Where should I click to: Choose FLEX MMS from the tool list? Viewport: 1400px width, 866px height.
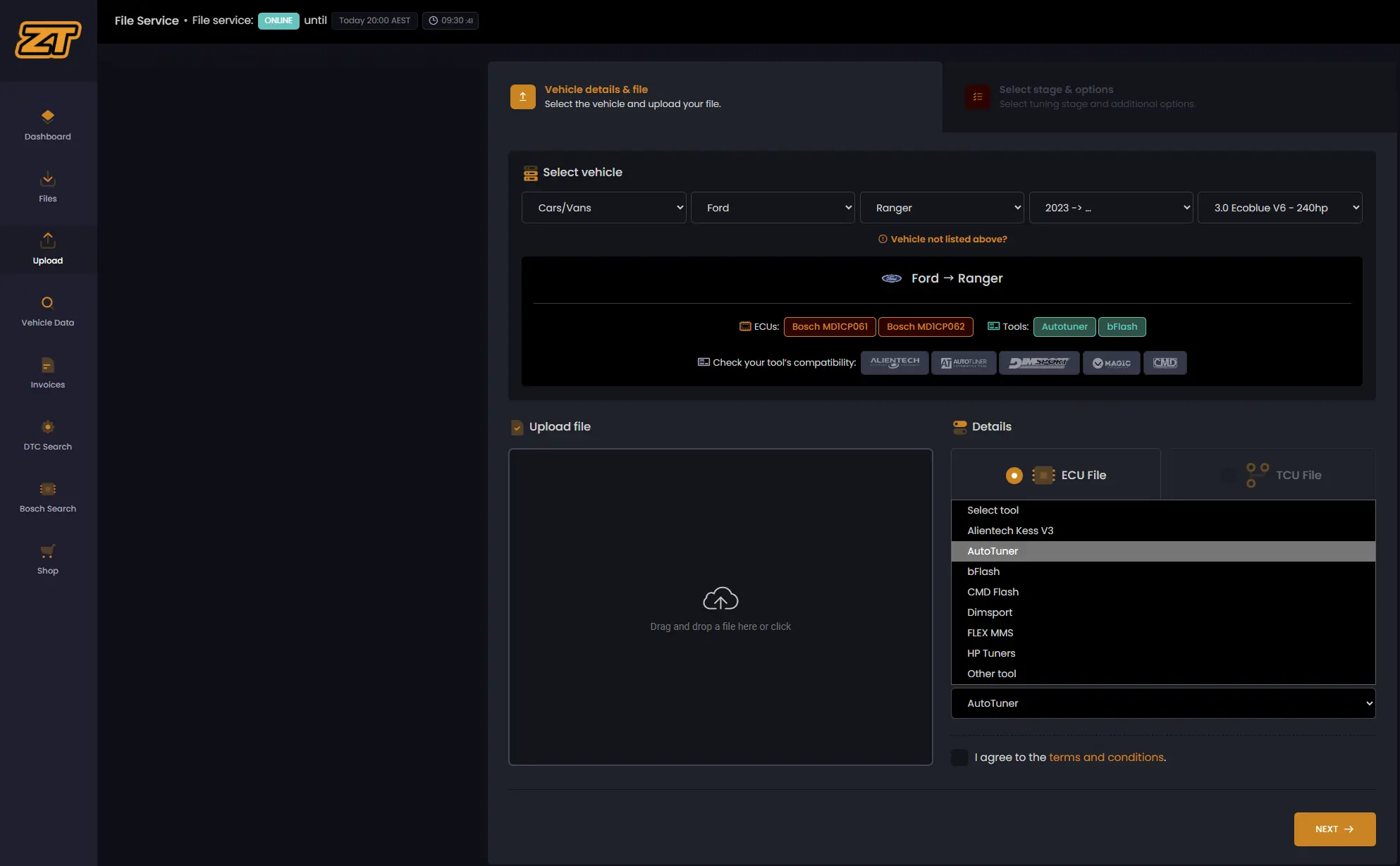(x=1163, y=633)
